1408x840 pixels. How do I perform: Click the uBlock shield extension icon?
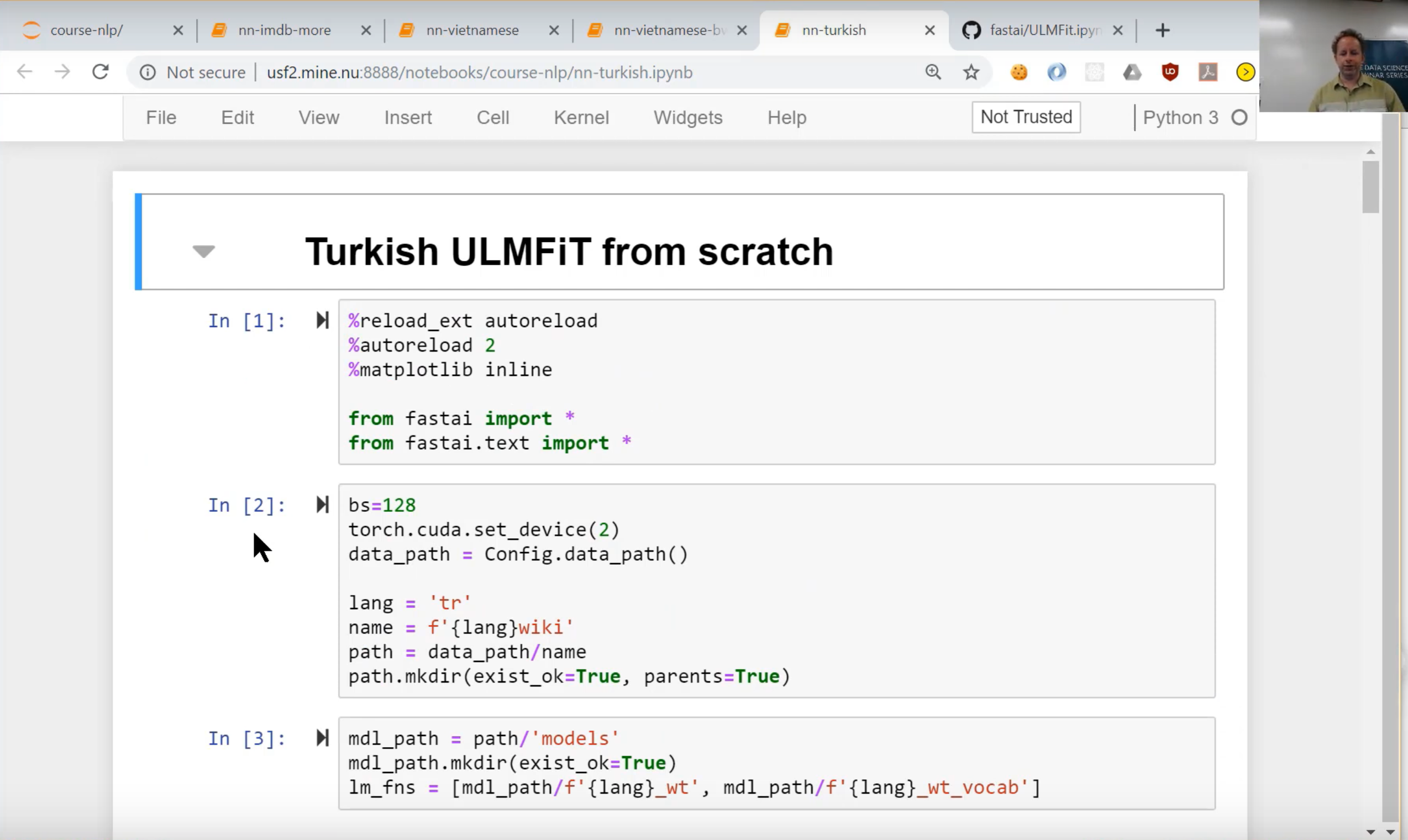coord(1170,72)
